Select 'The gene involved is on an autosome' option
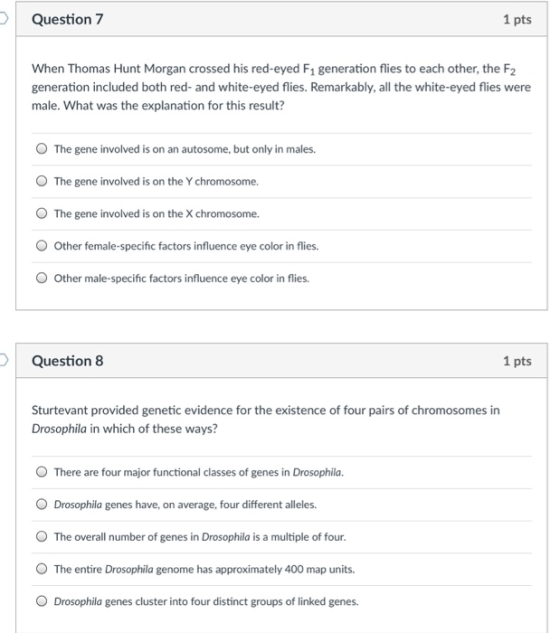Image resolution: width=560 pixels, height=633 pixels. point(41,149)
